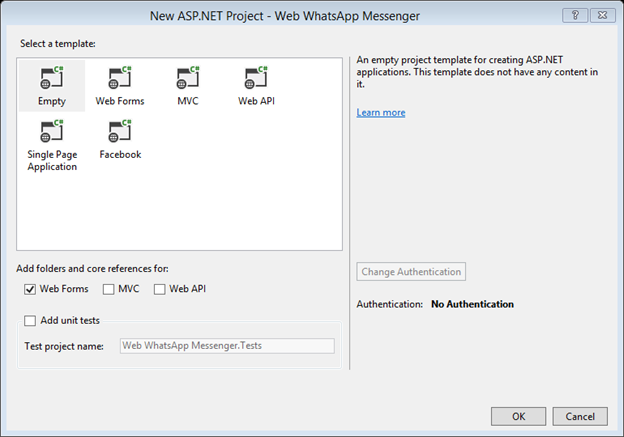
Task: Click the Add unit tests label
Action: (70, 321)
